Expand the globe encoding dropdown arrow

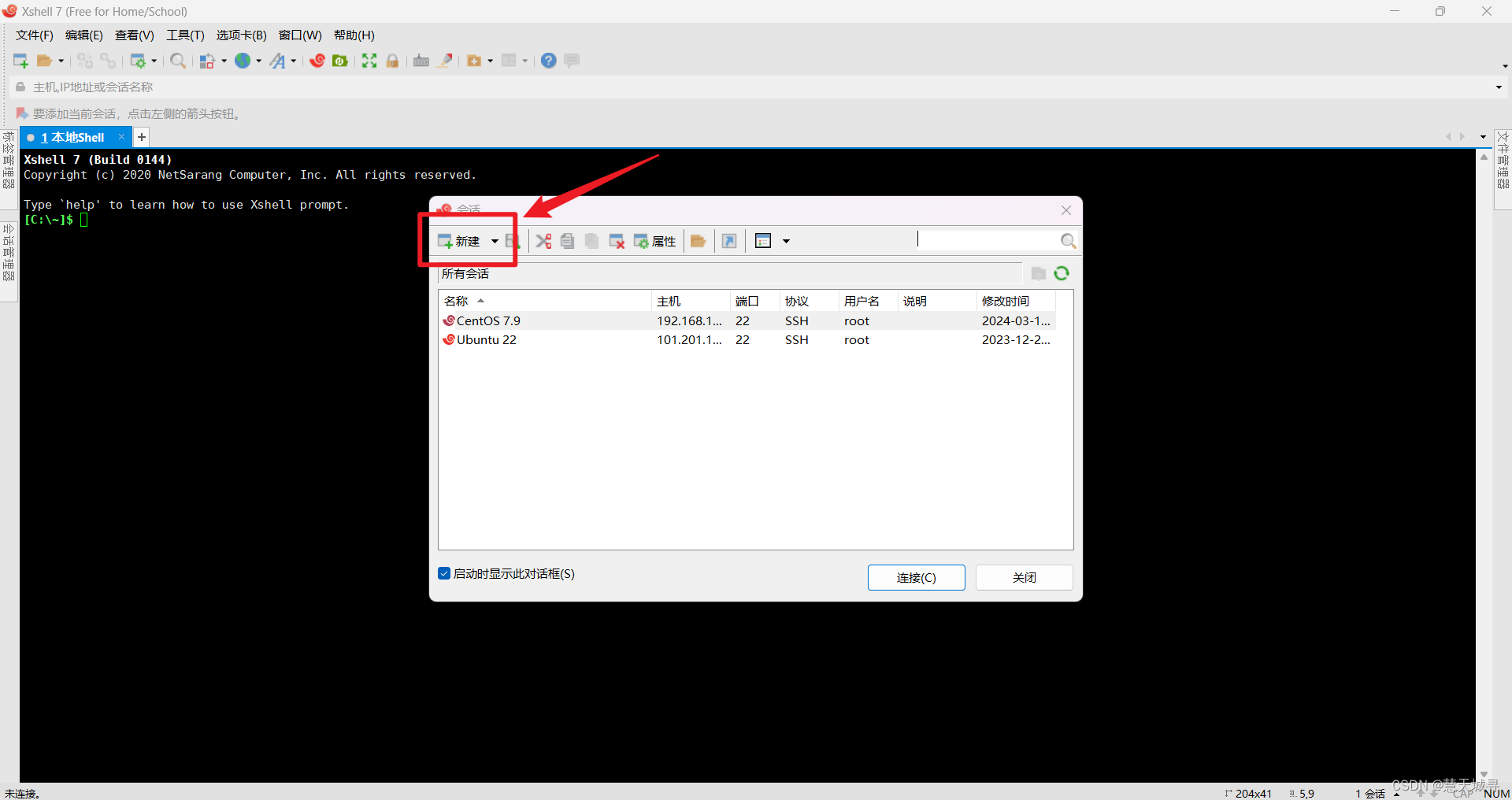[x=259, y=61]
